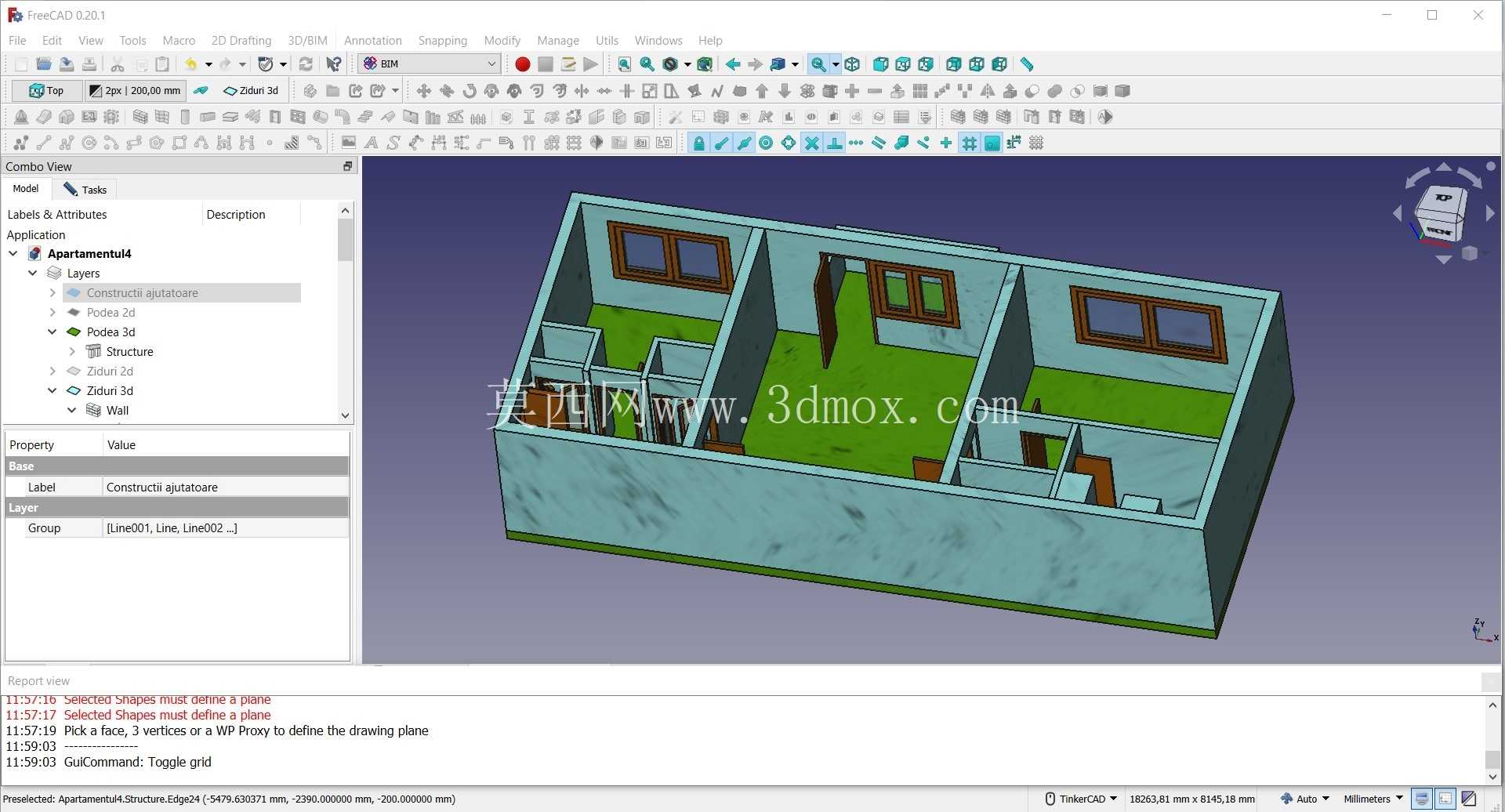Switch to the Tasks tab
The width and height of the screenshot is (1505, 812).
coord(85,189)
